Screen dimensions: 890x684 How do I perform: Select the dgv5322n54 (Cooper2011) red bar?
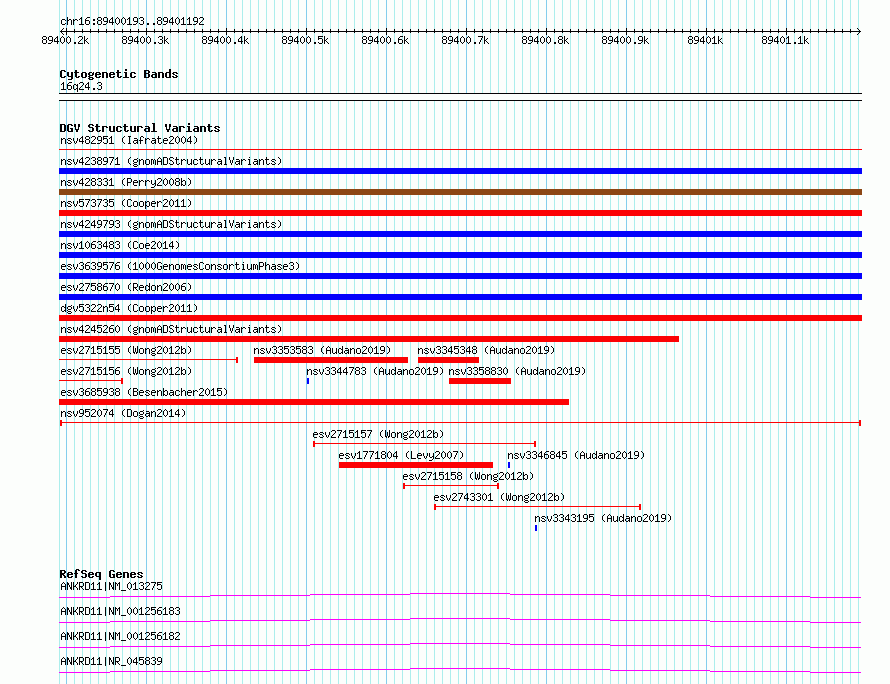coord(460,318)
